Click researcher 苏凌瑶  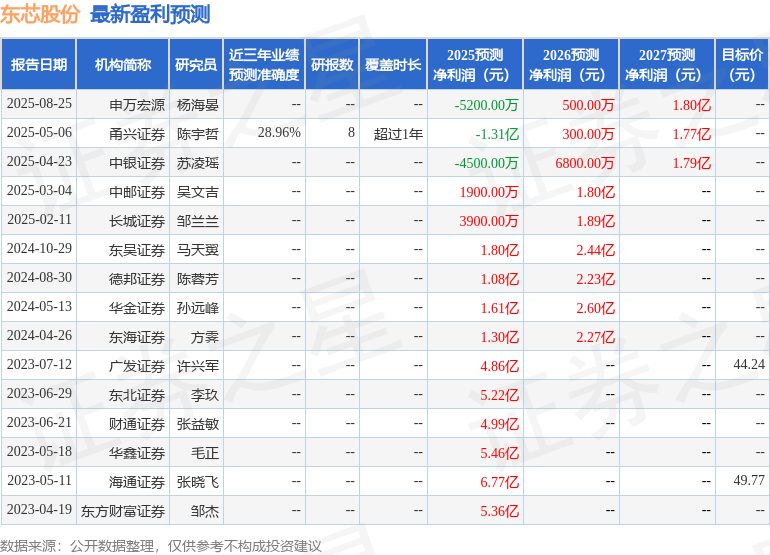pos(197,163)
